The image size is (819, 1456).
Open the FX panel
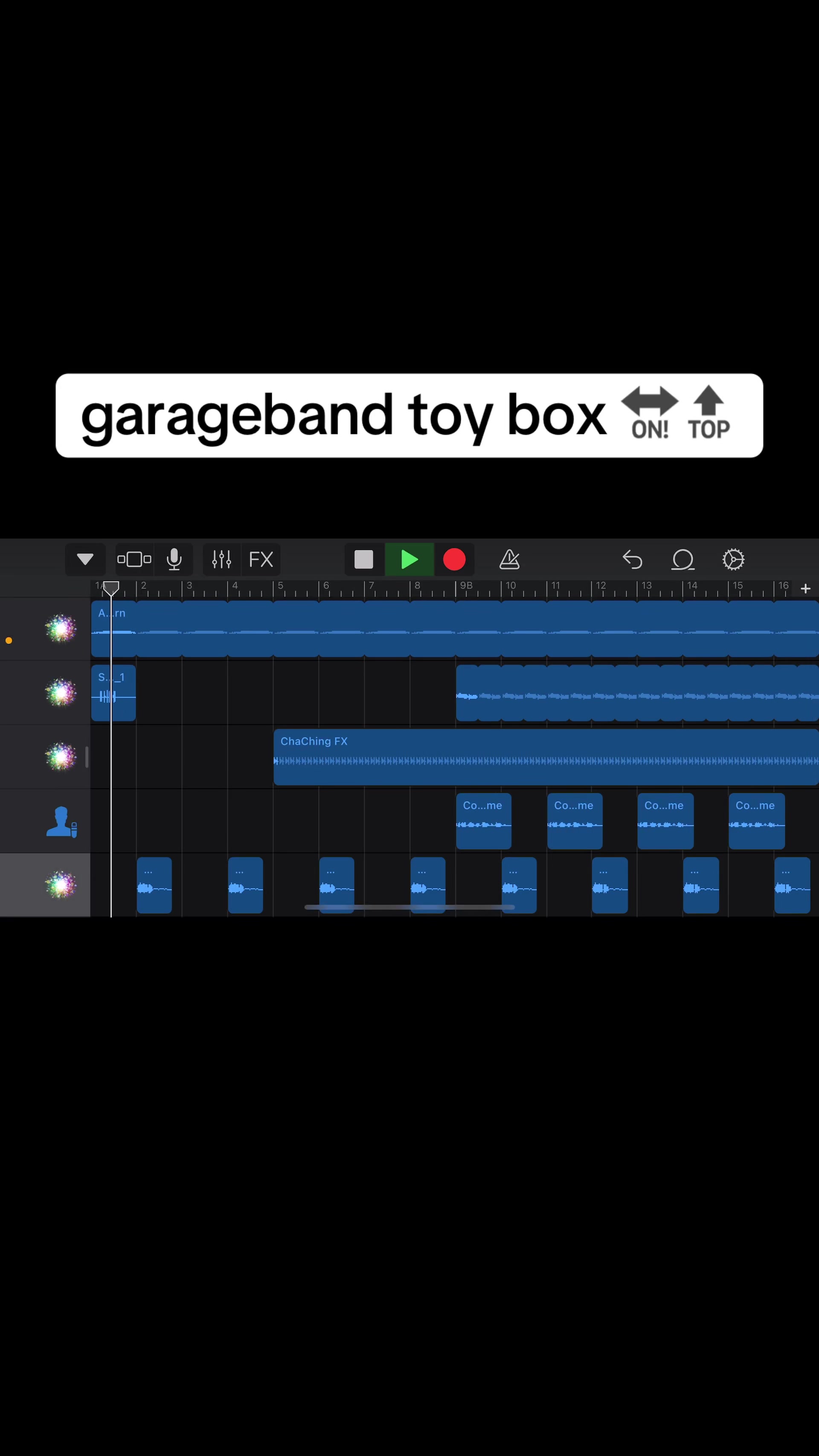click(261, 559)
